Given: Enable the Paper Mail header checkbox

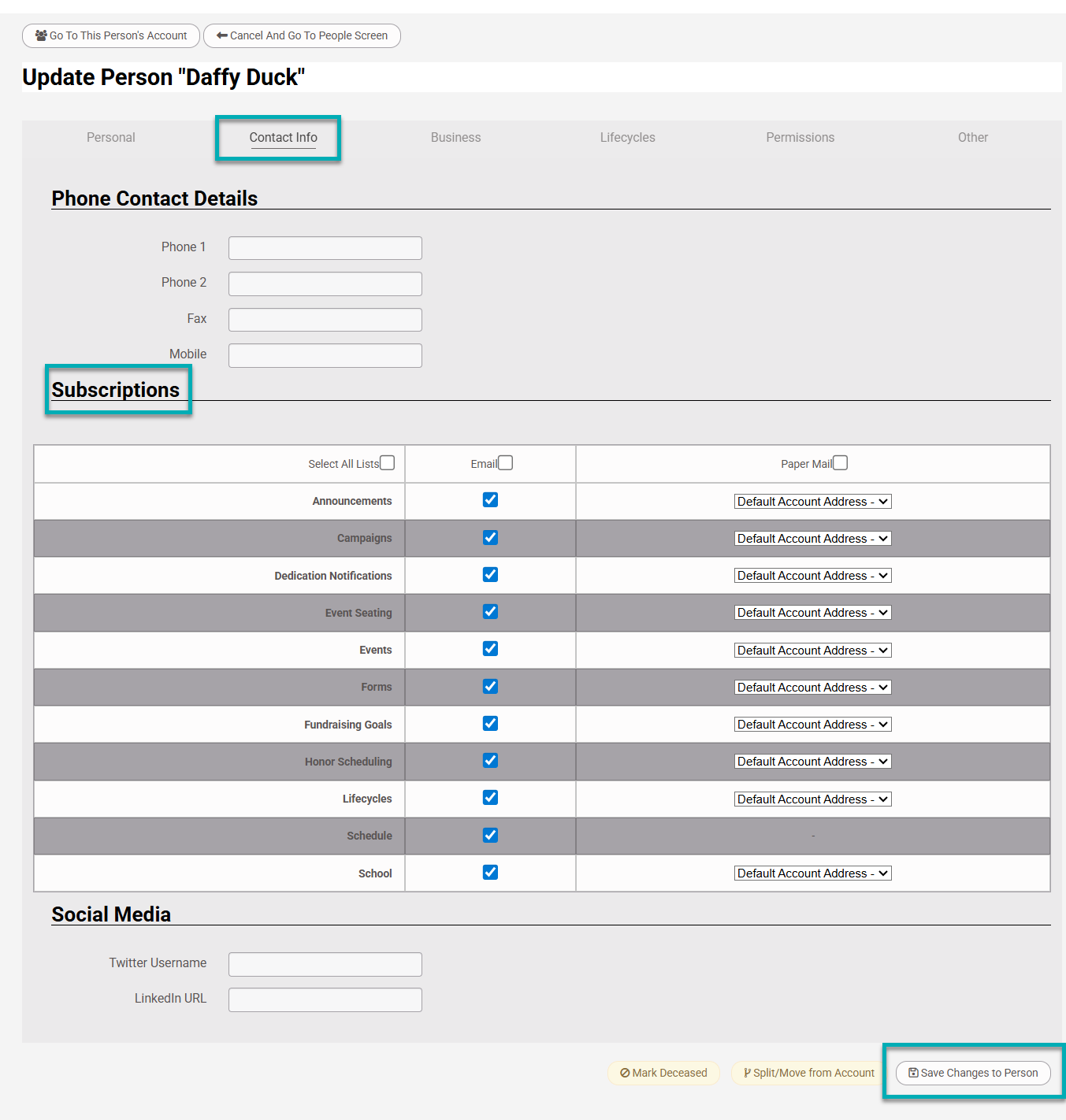Looking at the screenshot, I should click(841, 463).
